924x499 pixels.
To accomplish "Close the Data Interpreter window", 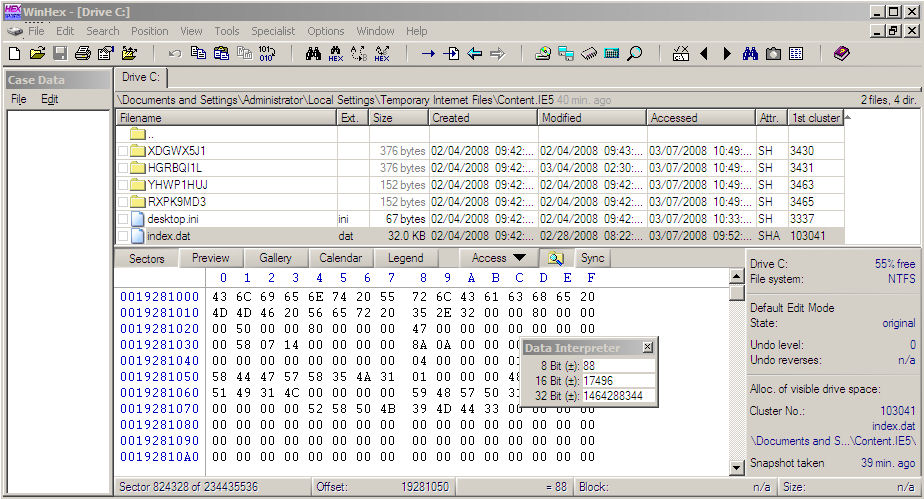I will coord(647,347).
